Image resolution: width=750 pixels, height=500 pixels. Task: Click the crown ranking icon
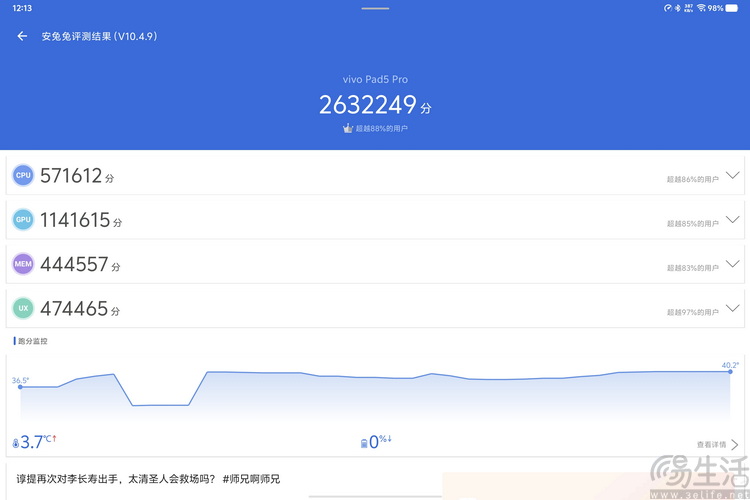tap(348, 128)
